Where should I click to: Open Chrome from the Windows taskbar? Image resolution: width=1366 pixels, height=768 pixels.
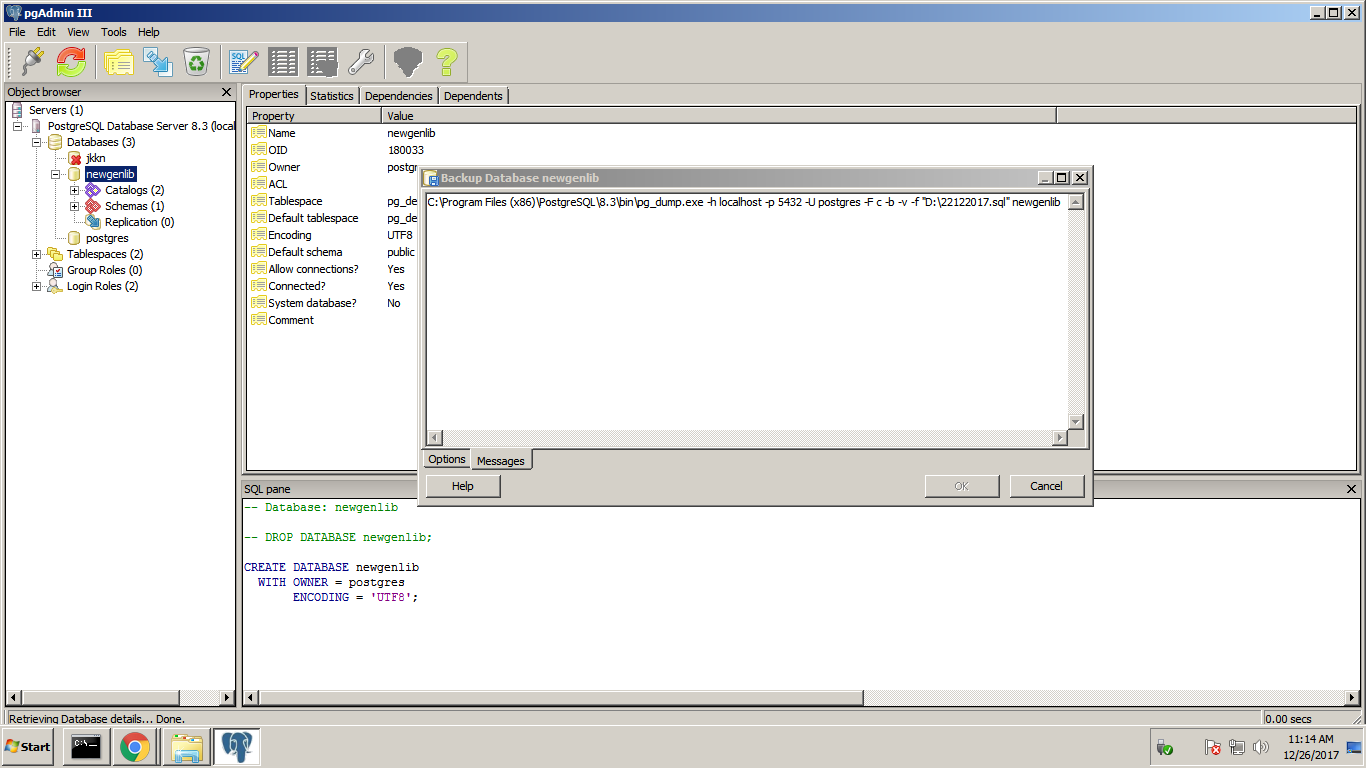click(135, 746)
